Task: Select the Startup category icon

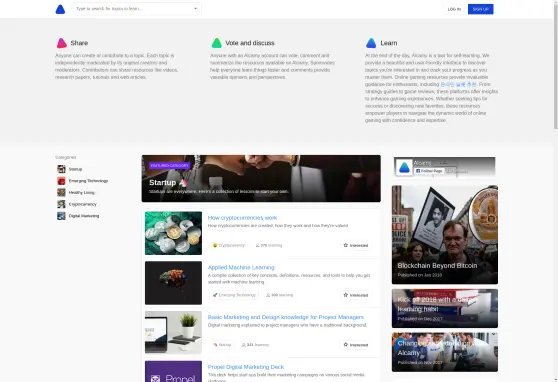Action: click(61, 169)
